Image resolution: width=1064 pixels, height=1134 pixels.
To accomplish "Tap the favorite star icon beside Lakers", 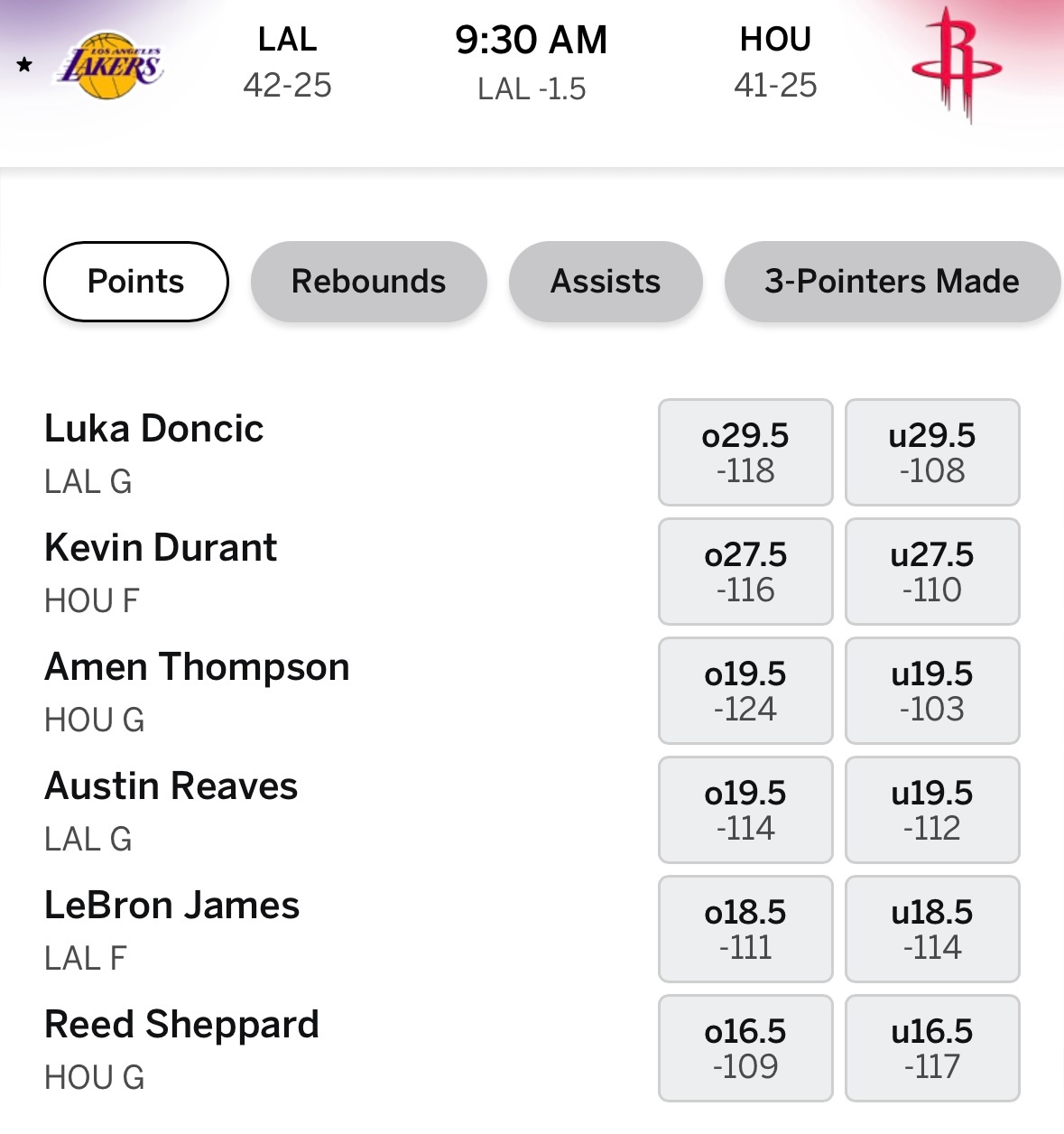I will (24, 65).
